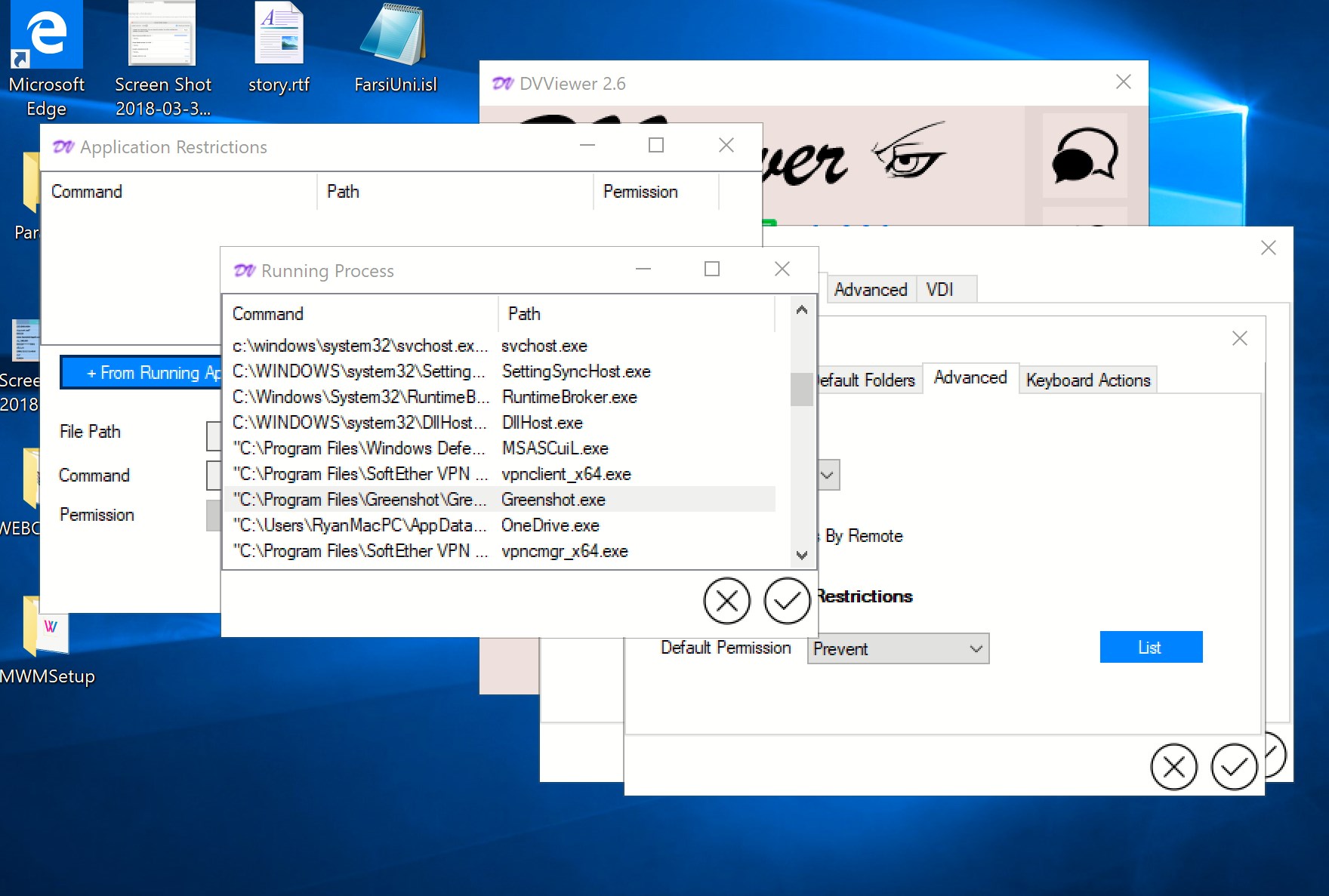Screen dimensions: 1329x896
Task: Minimize the Running Process window
Action: [x=643, y=269]
